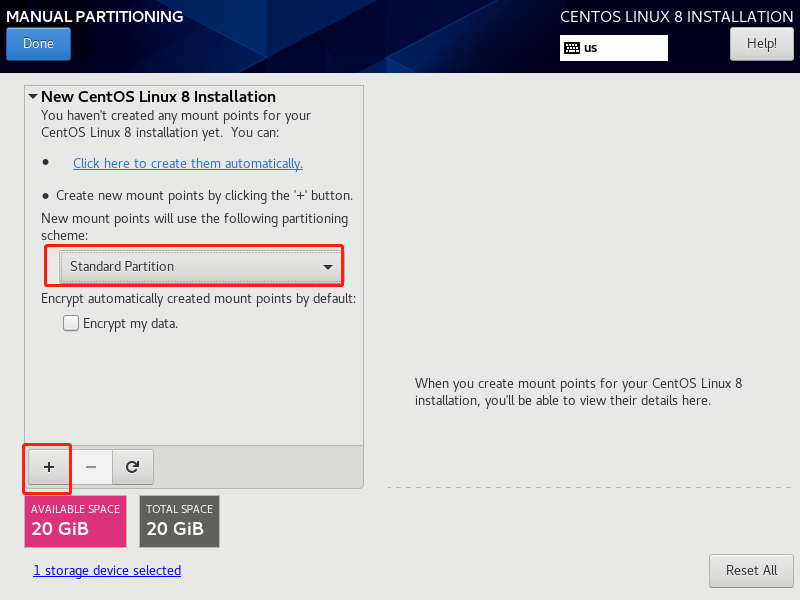This screenshot has width=800, height=600.
Task: Open the Help! button
Action: click(x=761, y=44)
